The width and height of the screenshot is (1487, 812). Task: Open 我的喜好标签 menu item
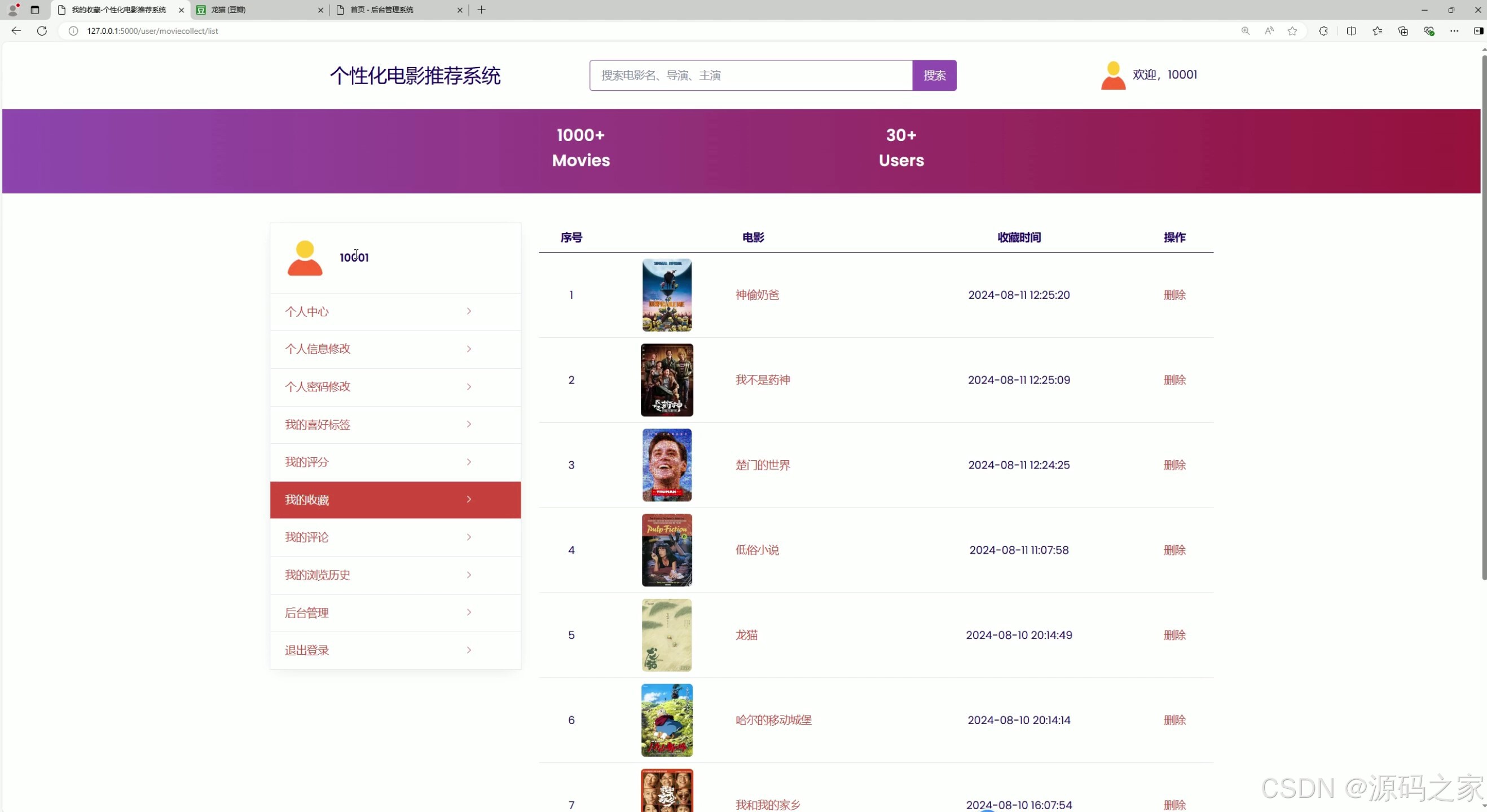click(318, 425)
